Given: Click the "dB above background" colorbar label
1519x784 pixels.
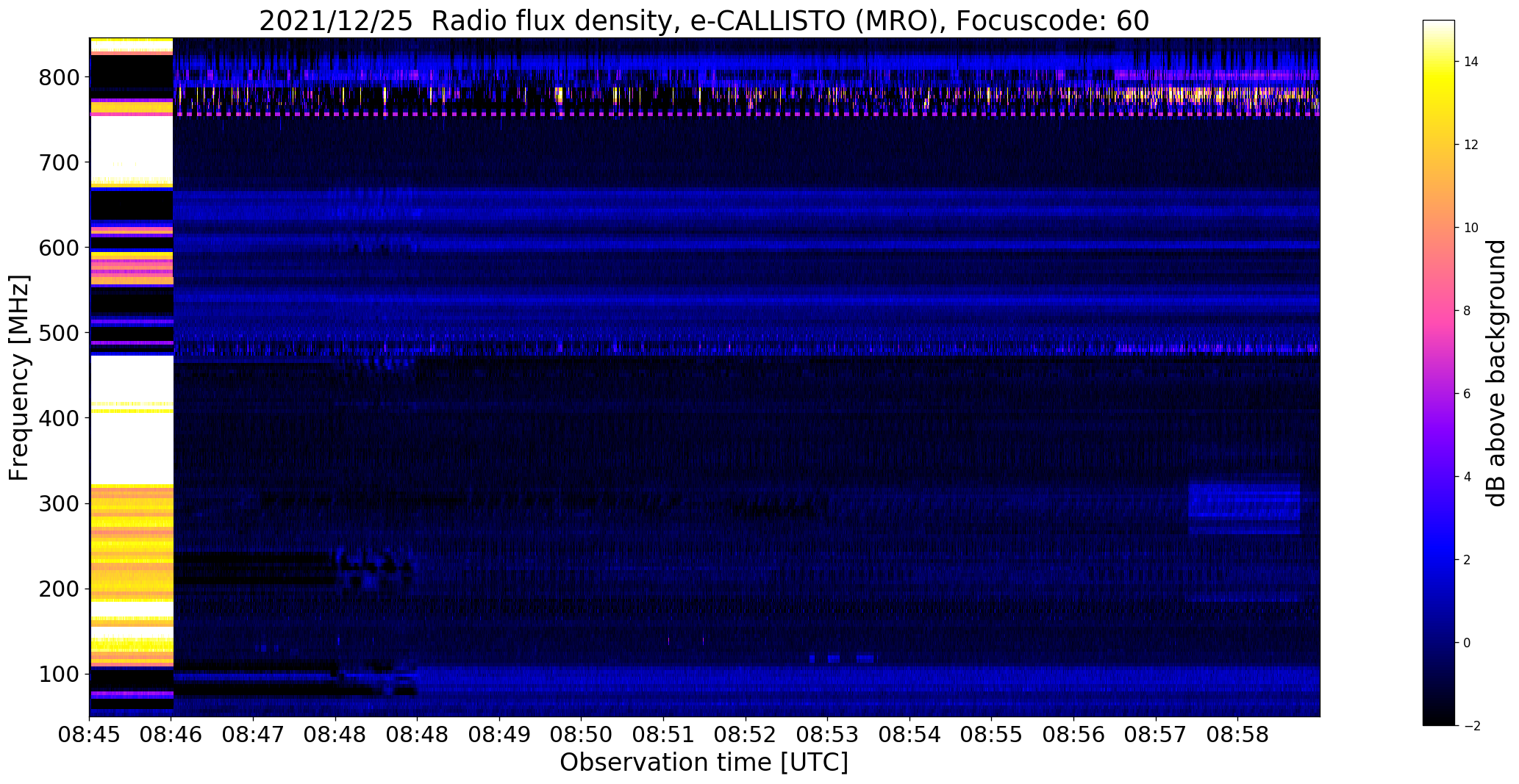Looking at the screenshot, I should (x=1495, y=373).
